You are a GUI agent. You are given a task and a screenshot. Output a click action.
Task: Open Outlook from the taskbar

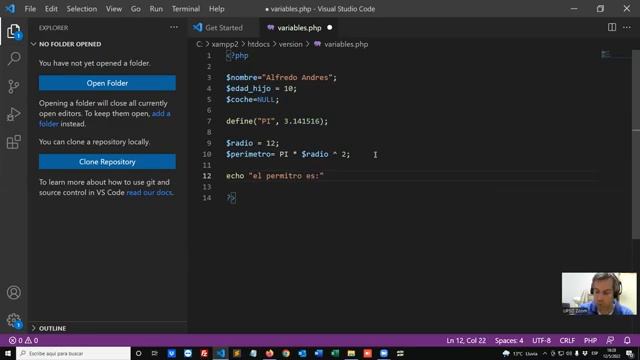pyautogui.click(x=302, y=353)
